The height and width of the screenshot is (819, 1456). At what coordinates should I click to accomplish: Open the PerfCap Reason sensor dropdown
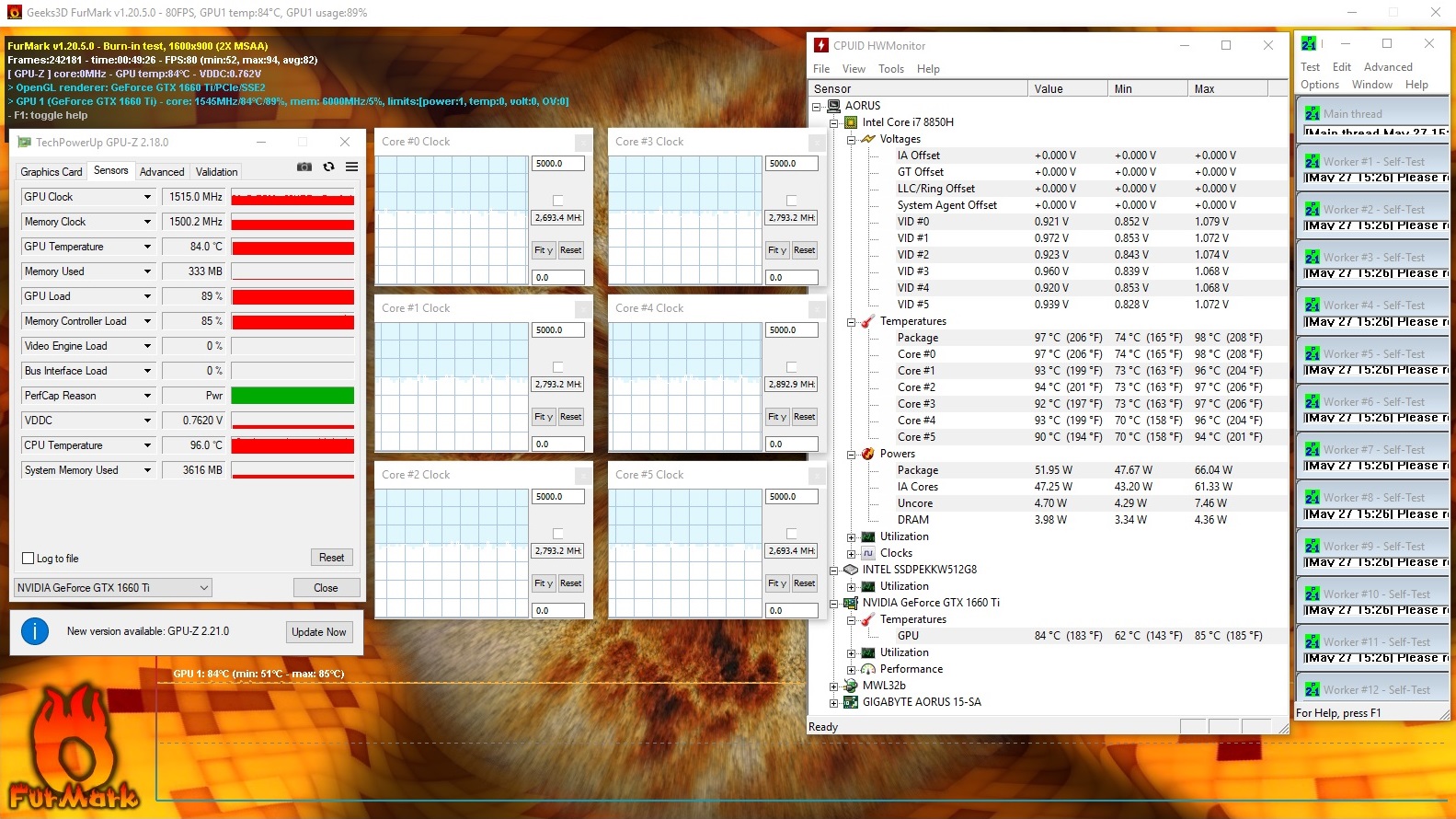coord(147,396)
